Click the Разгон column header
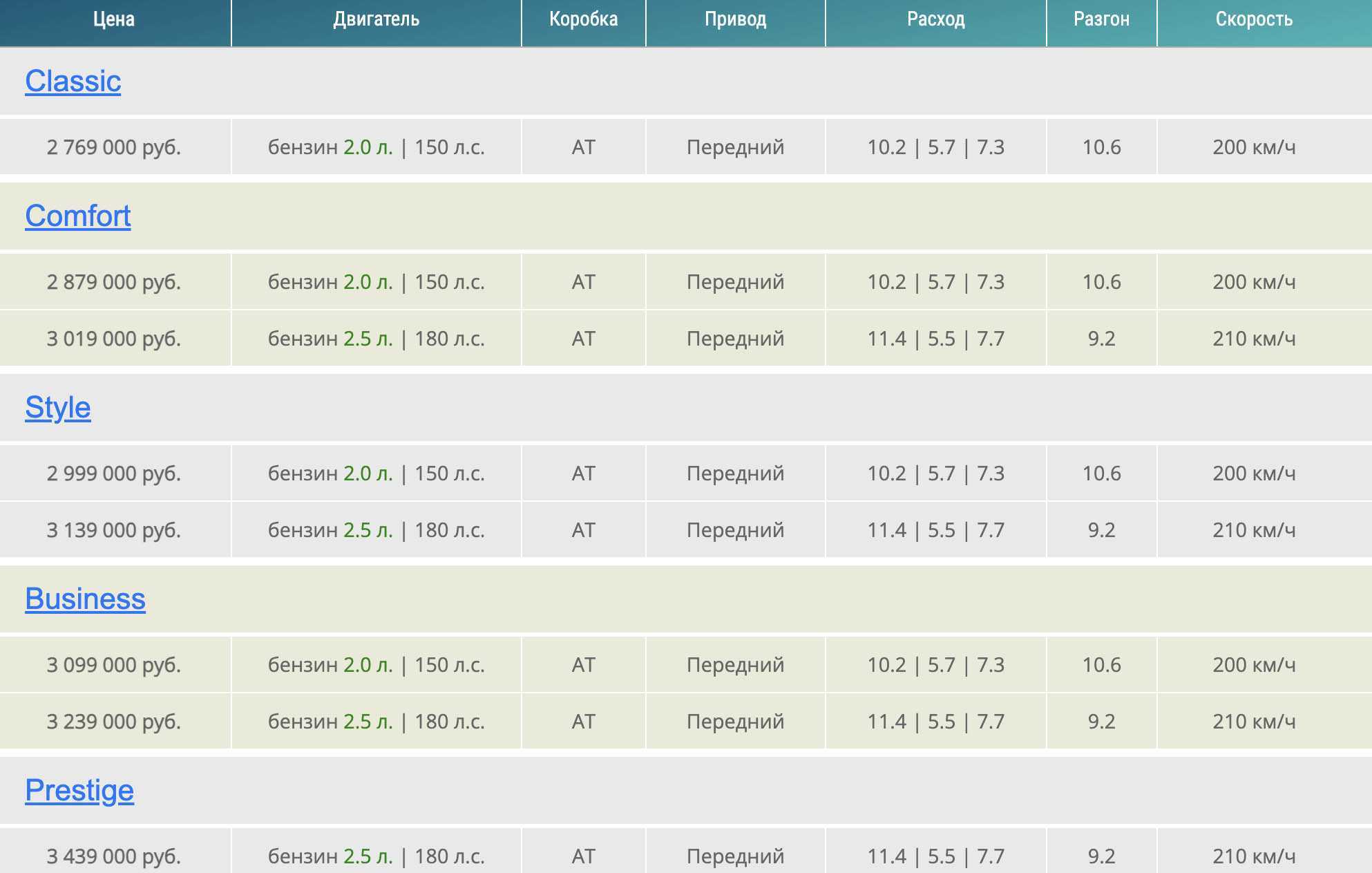The width and height of the screenshot is (1372, 873). 1102,19
